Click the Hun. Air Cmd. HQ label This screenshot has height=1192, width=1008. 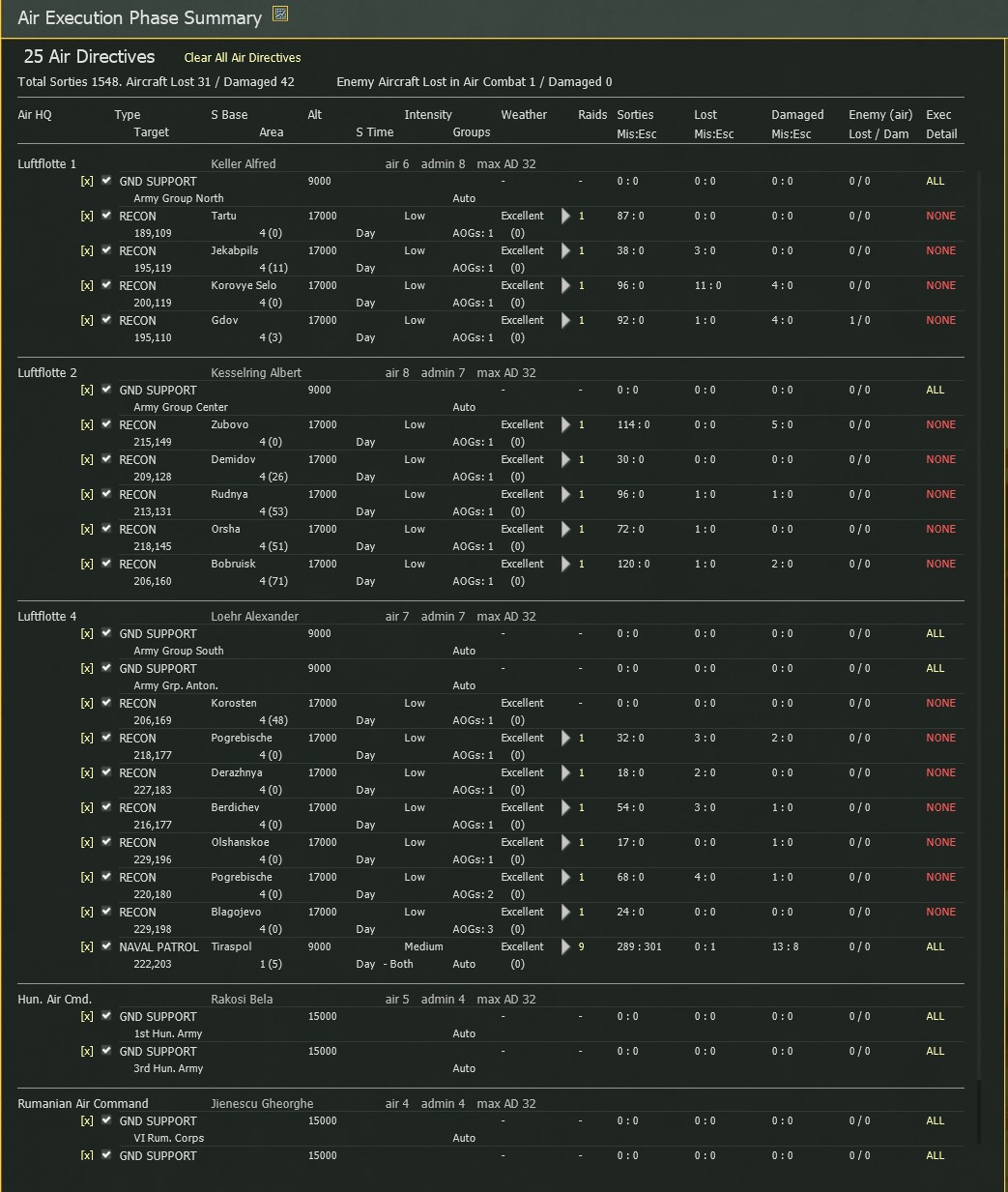55,1000
